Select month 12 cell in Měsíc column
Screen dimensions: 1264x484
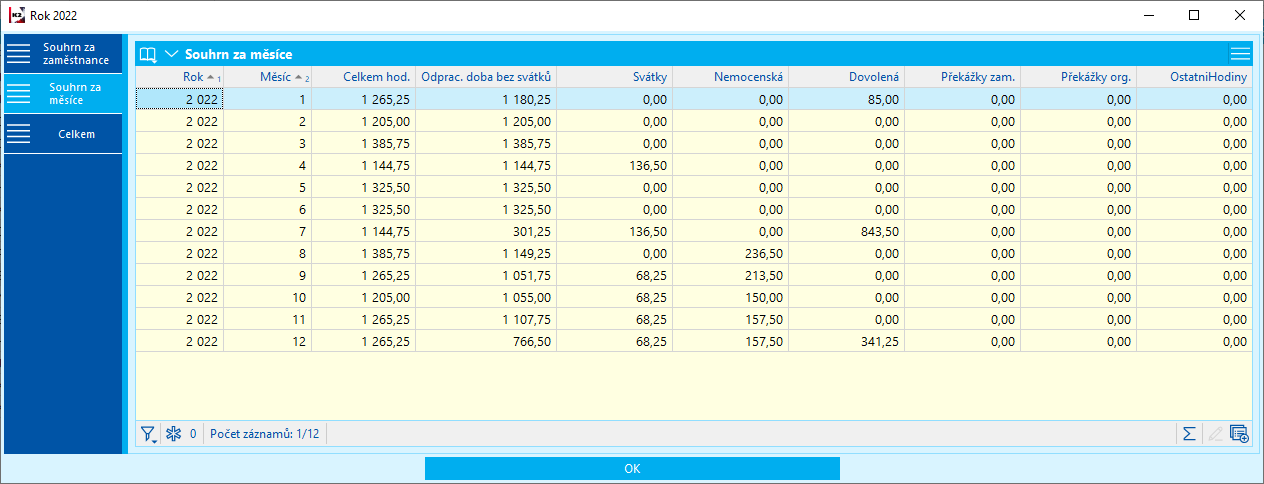coord(268,341)
